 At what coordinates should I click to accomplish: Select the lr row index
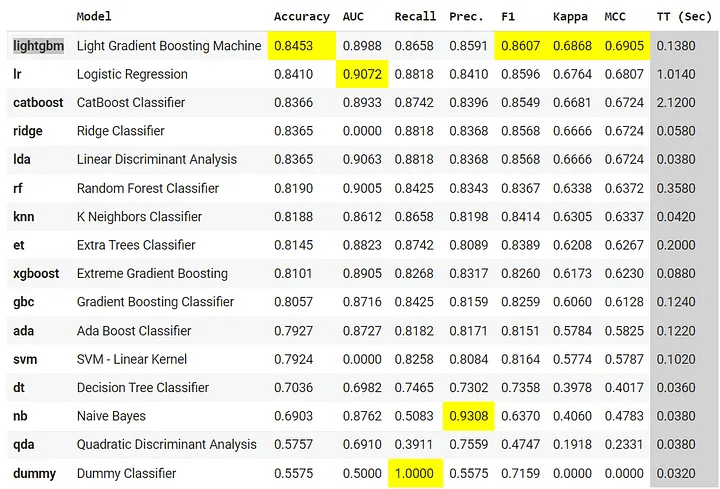pyautogui.click(x=17, y=74)
